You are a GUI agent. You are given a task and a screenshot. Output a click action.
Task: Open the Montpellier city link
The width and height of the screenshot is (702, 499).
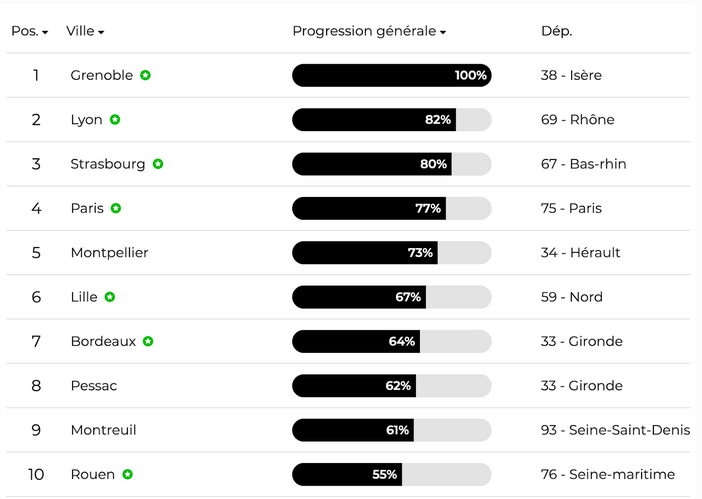[109, 253]
